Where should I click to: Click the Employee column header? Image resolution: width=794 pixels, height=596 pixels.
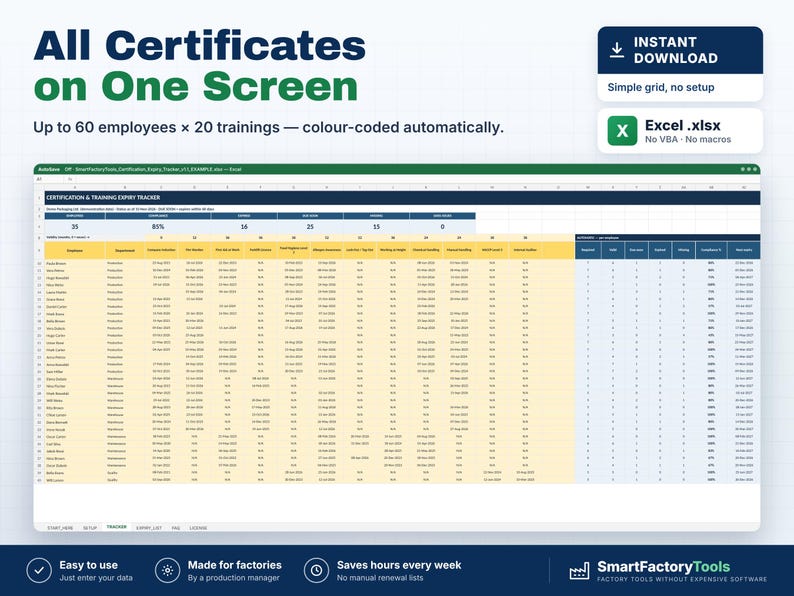75,250
